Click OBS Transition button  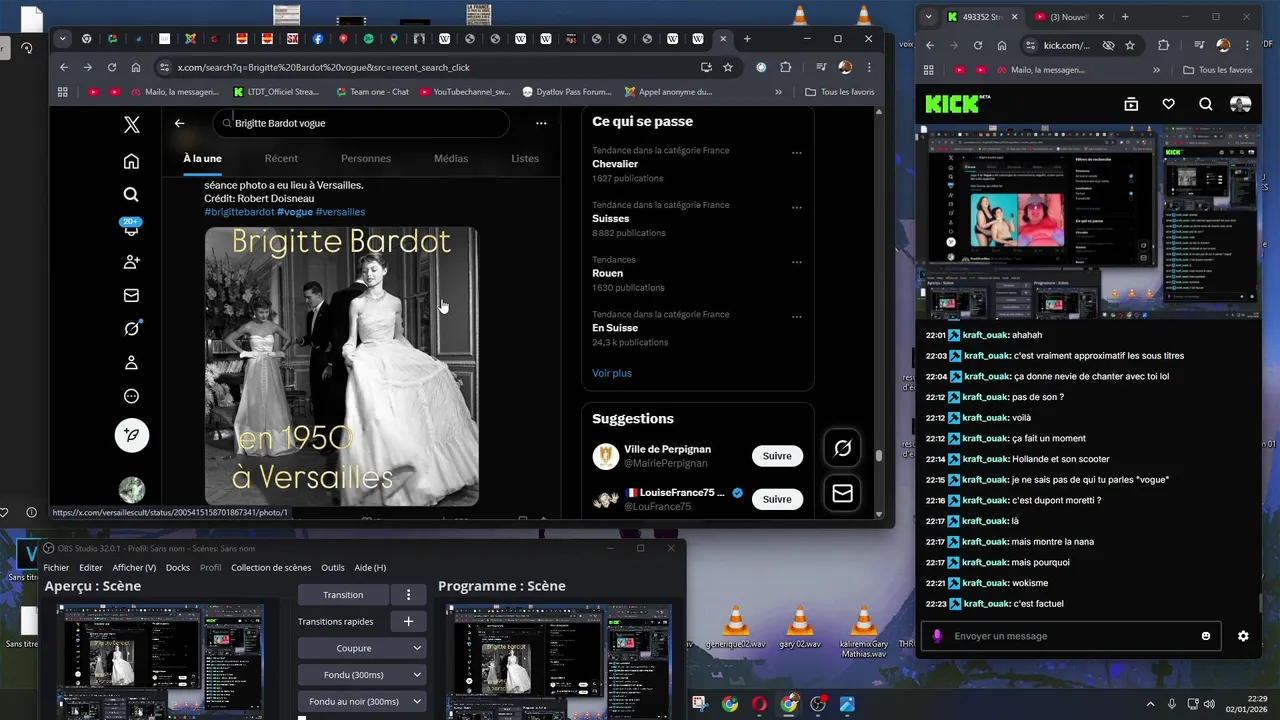[343, 595]
